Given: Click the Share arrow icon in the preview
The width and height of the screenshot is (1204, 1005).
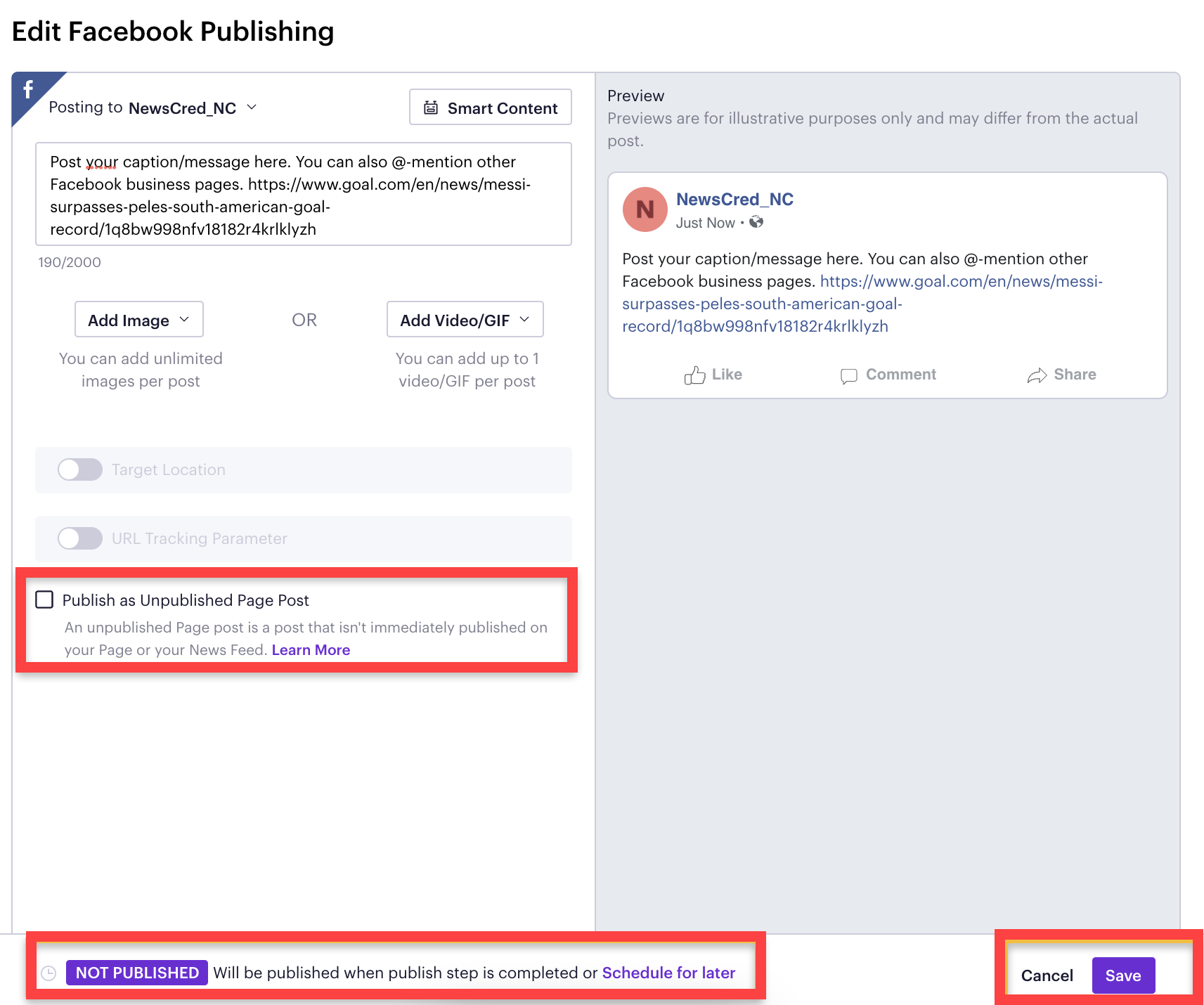Looking at the screenshot, I should (x=1037, y=376).
